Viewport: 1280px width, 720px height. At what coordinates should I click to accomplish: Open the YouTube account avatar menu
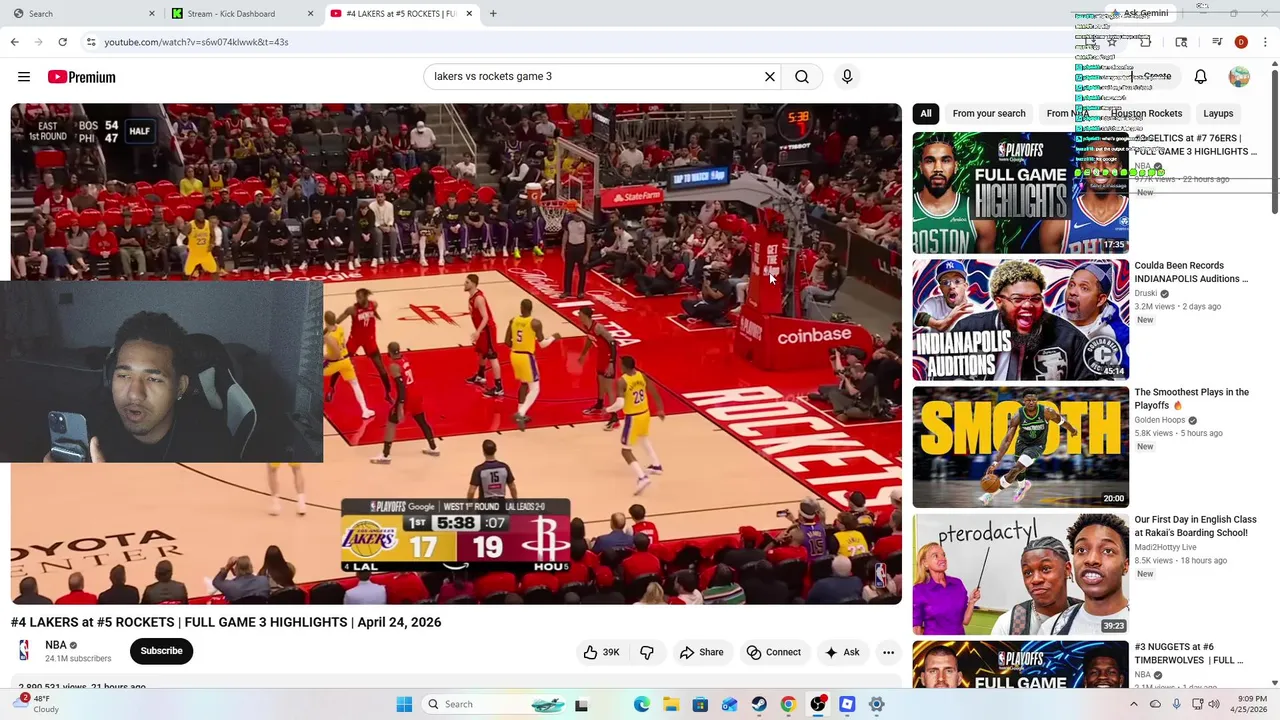tap(1239, 77)
